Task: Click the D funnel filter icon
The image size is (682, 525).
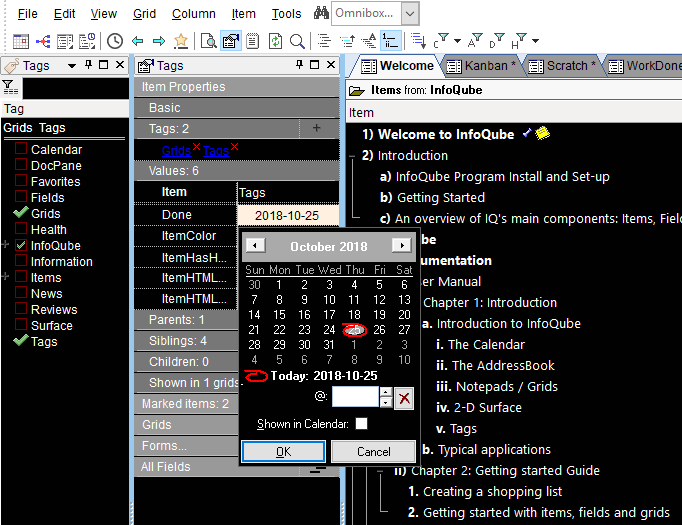Action: 497,41
